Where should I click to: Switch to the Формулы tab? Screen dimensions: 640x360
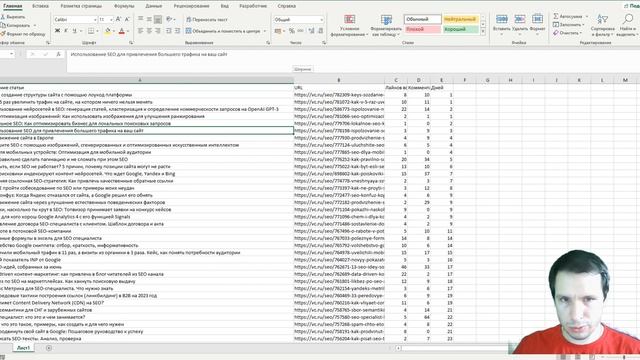click(124, 6)
